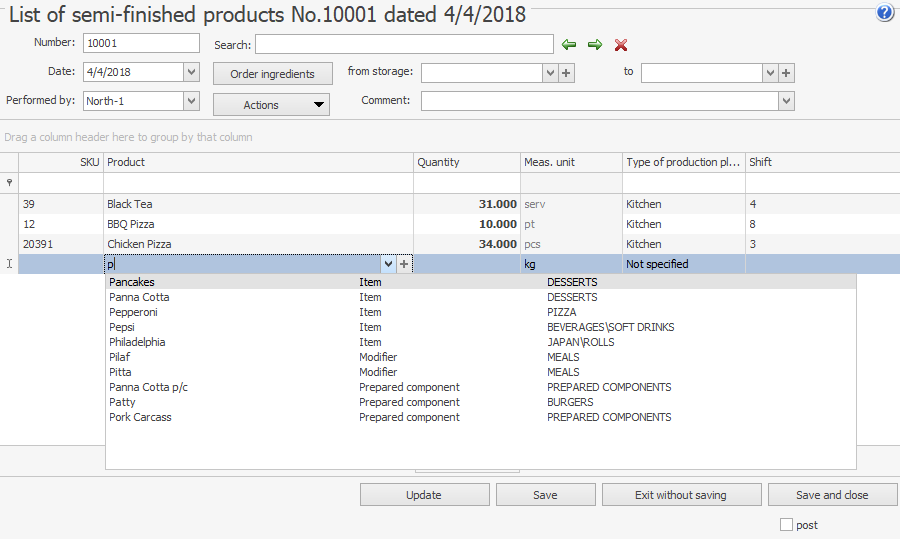The height and width of the screenshot is (539, 900).
Task: Click plus icon next to from storage field
Action: 566,73
